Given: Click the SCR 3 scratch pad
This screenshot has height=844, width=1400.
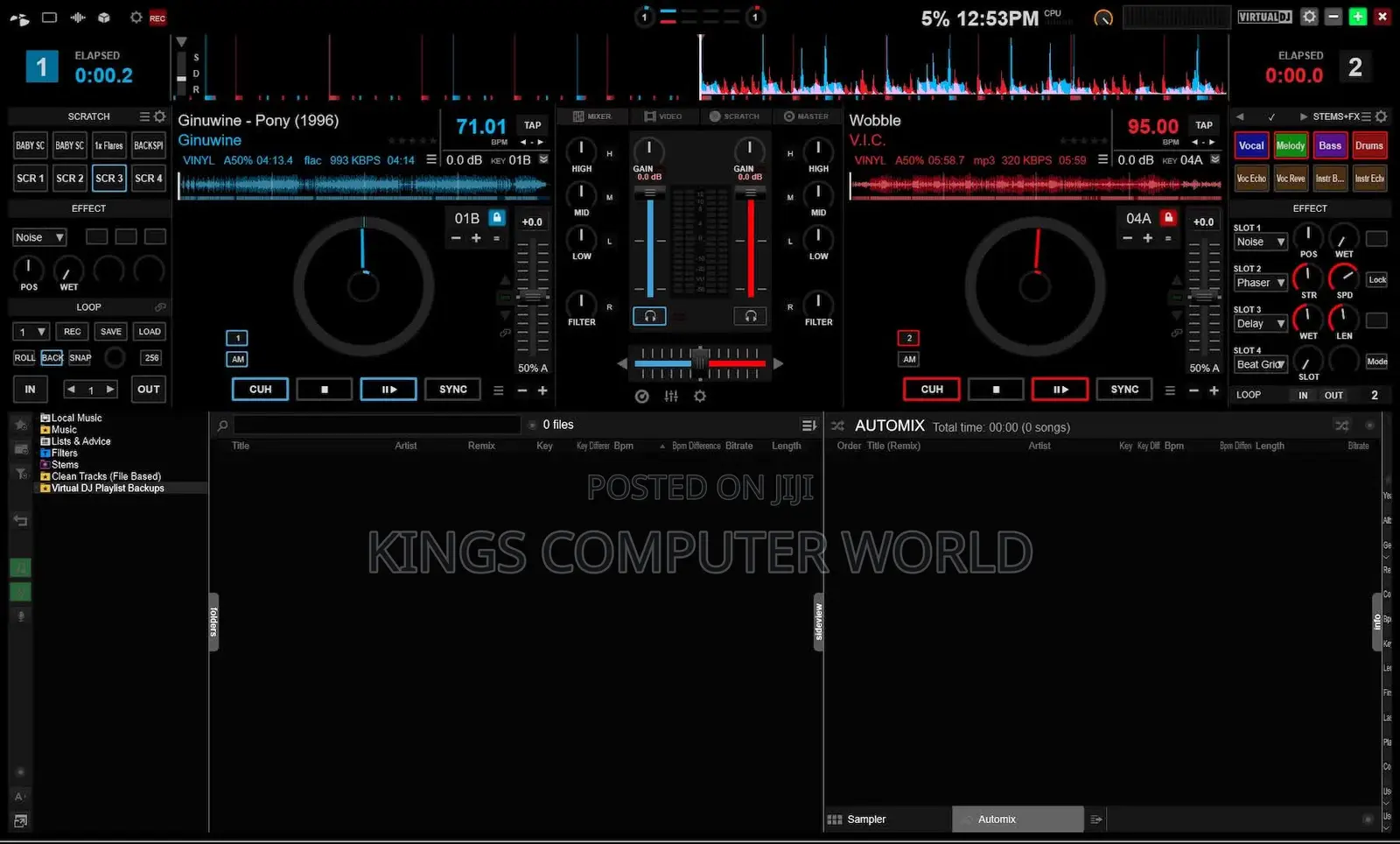Looking at the screenshot, I should (109, 179).
